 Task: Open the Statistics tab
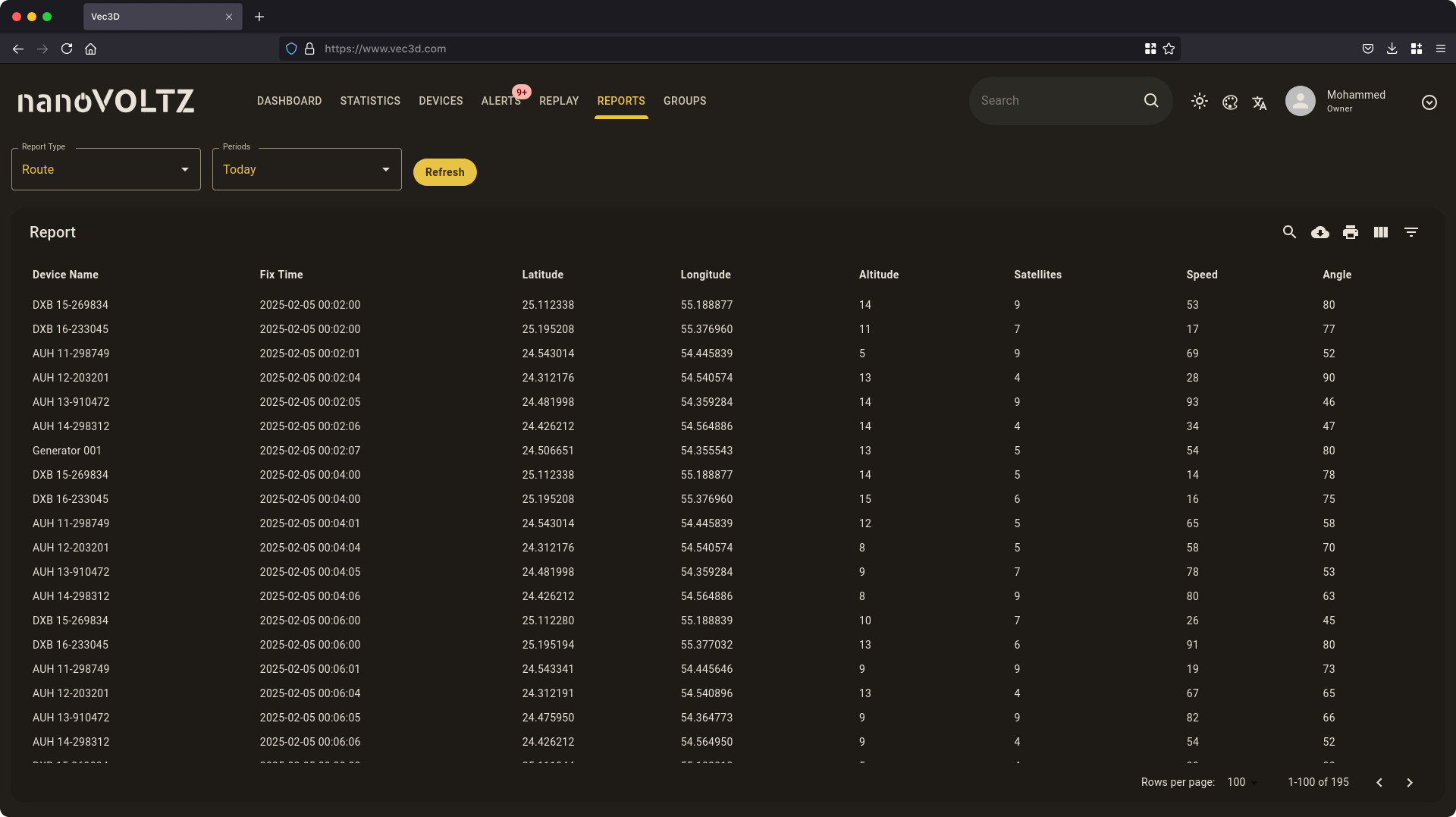[x=370, y=101]
